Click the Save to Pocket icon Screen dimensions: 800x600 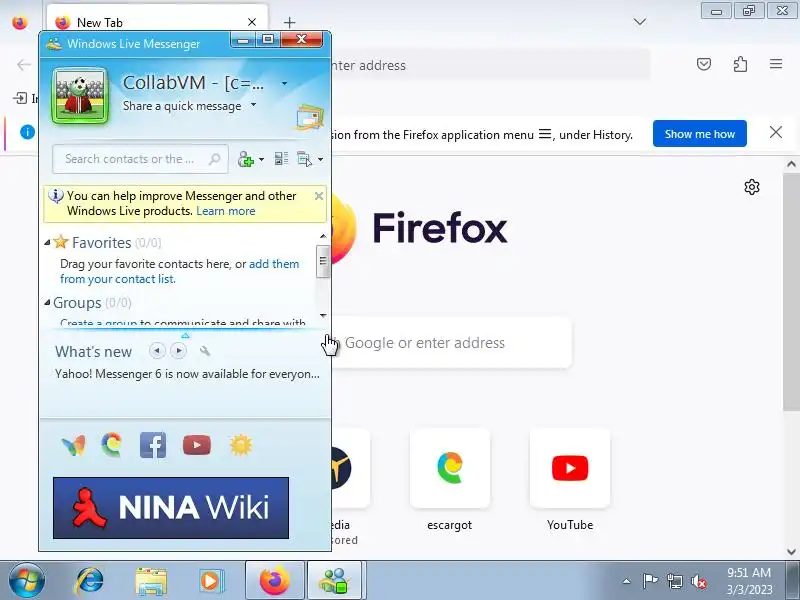(x=704, y=64)
